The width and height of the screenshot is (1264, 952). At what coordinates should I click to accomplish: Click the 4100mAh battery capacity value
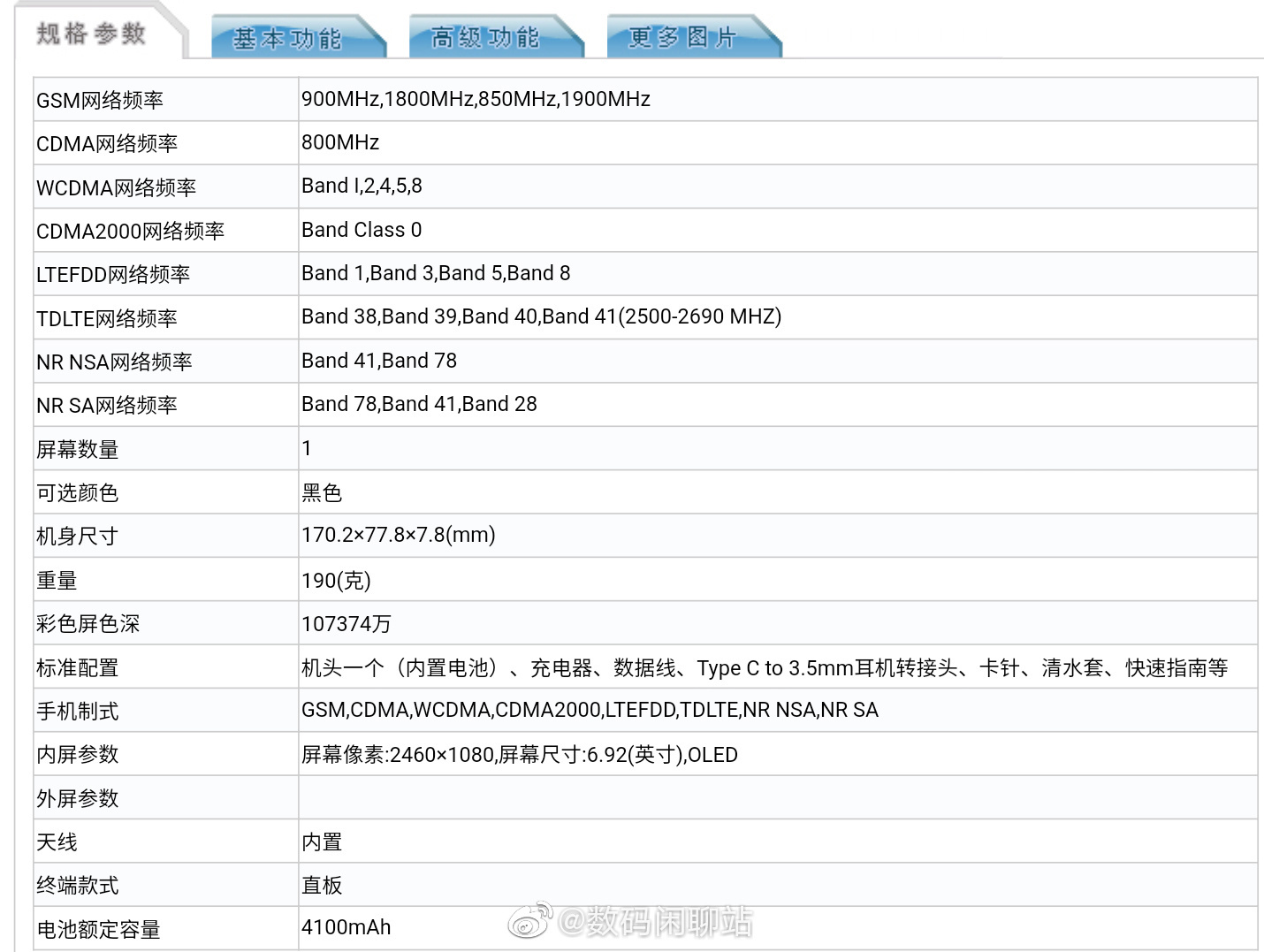click(x=346, y=927)
